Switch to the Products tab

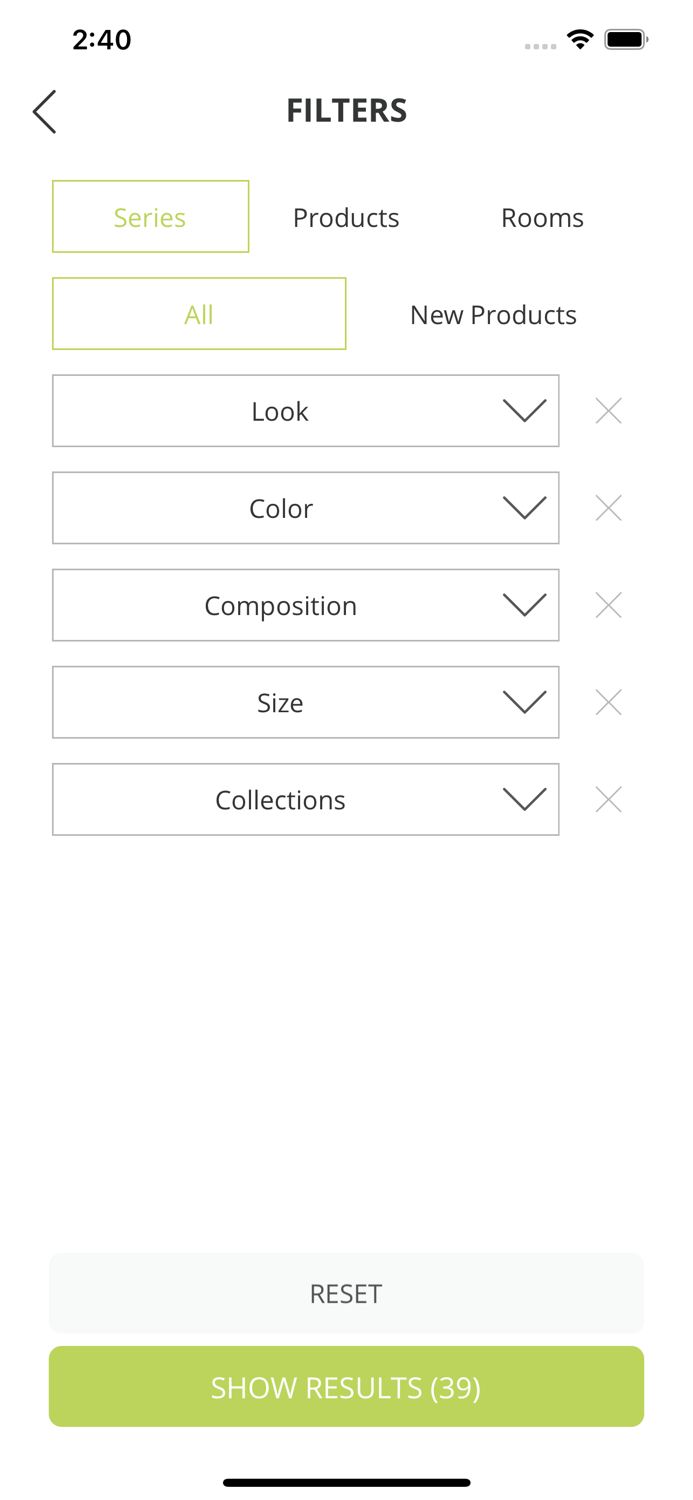pyautogui.click(x=346, y=217)
